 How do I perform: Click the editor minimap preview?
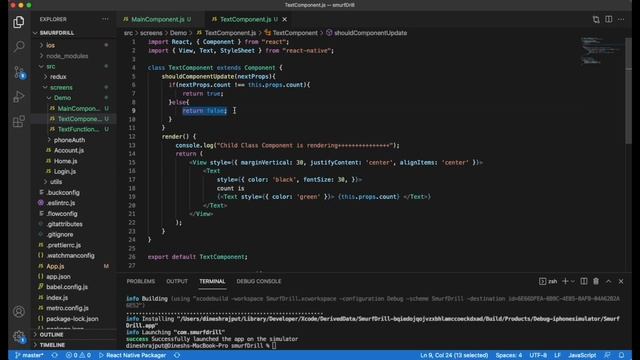tap(601, 51)
